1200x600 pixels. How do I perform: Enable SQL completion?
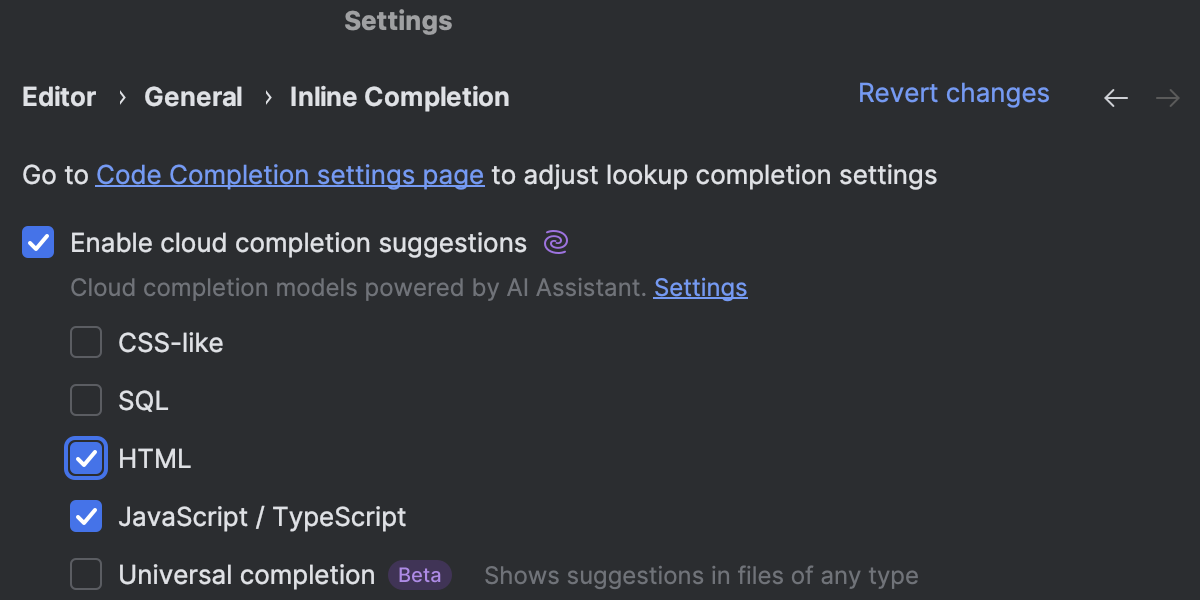pyautogui.click(x=86, y=400)
